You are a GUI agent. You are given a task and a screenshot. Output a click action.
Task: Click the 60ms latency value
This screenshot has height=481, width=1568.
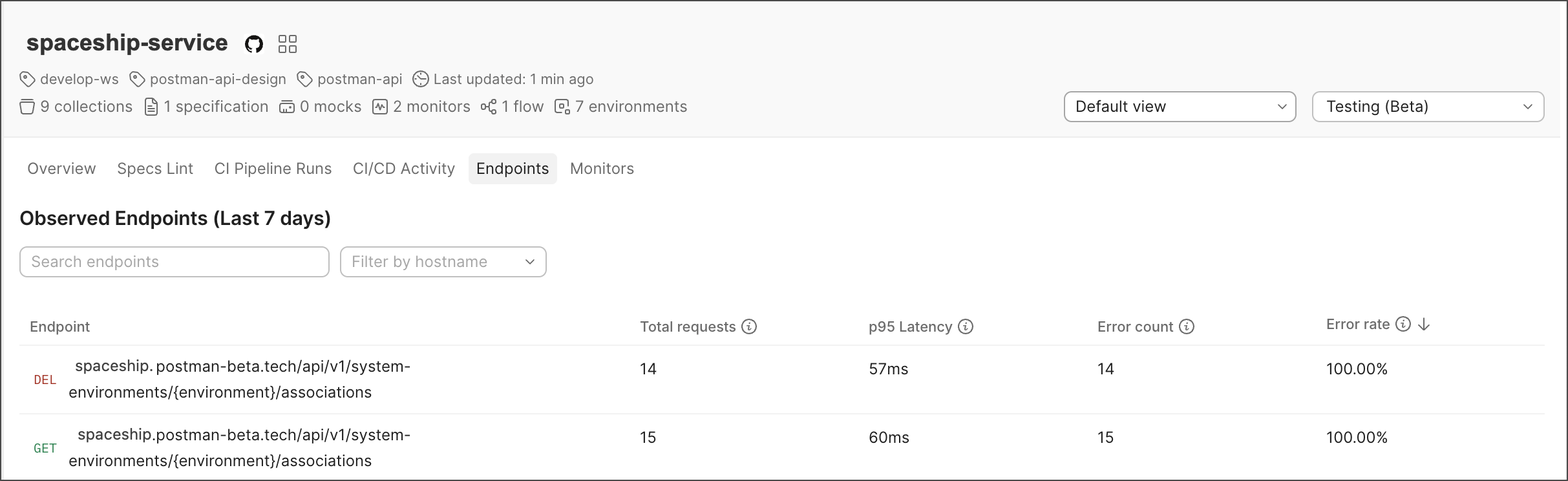tap(889, 438)
